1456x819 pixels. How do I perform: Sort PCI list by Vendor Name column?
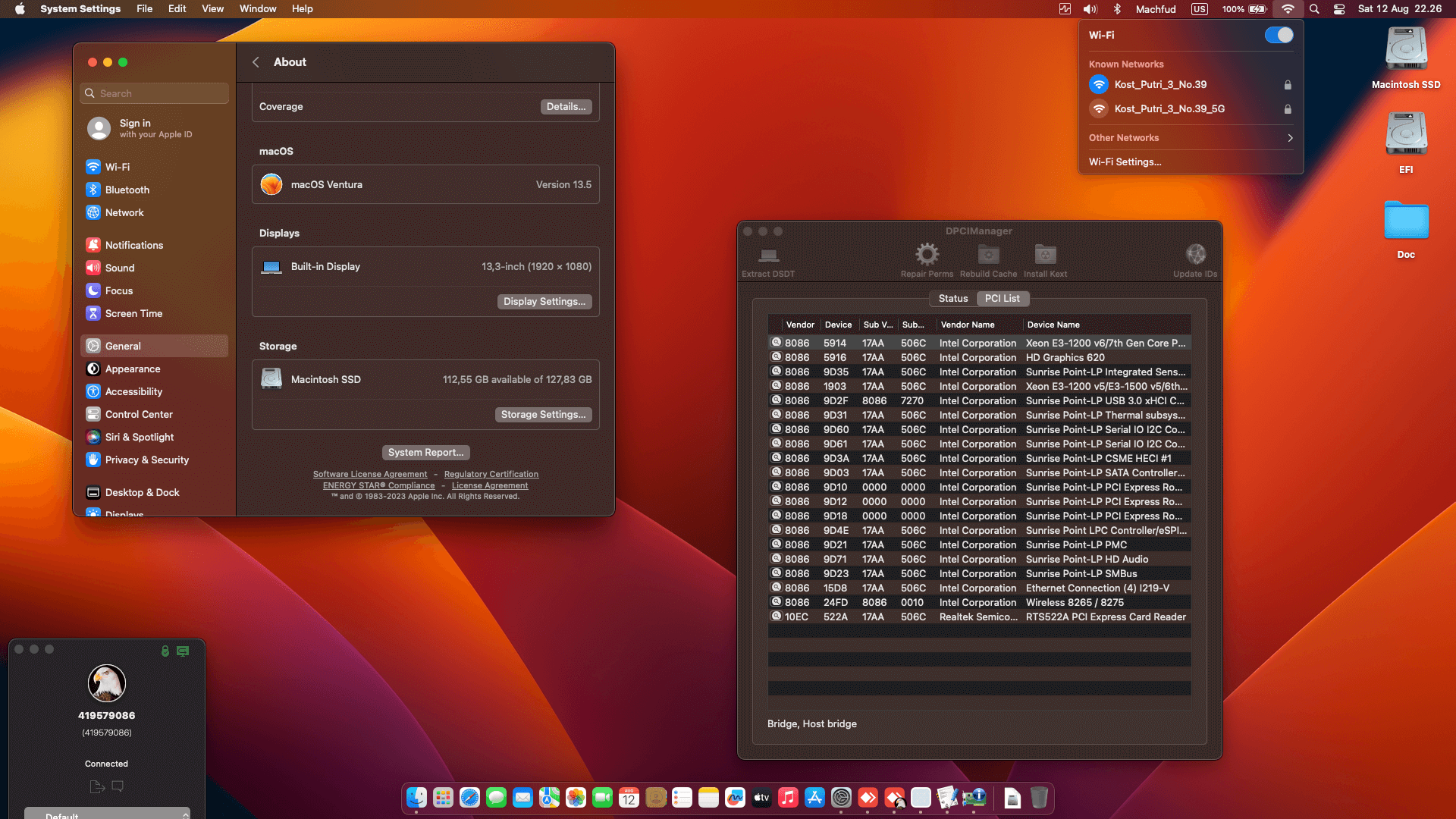click(979, 325)
